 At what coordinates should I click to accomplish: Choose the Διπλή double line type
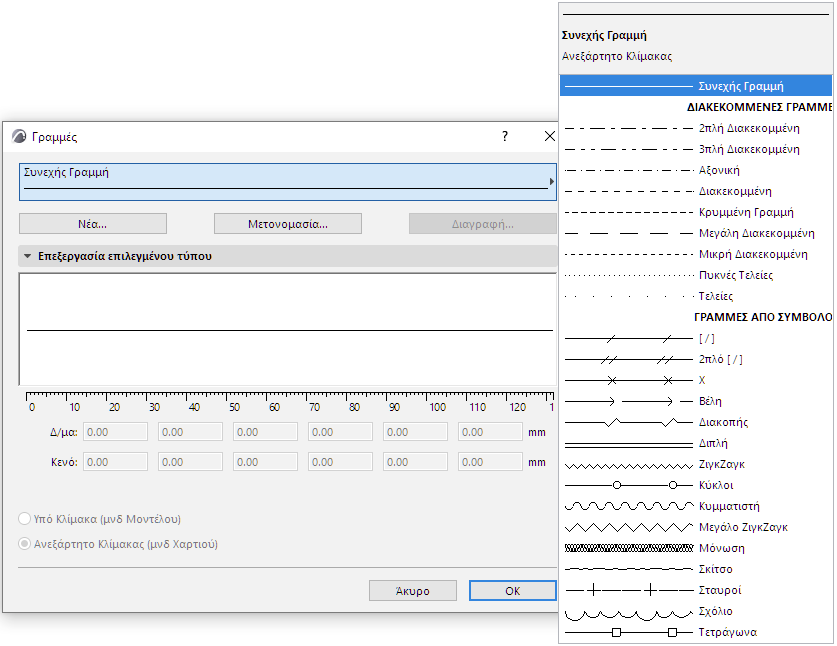[696, 443]
